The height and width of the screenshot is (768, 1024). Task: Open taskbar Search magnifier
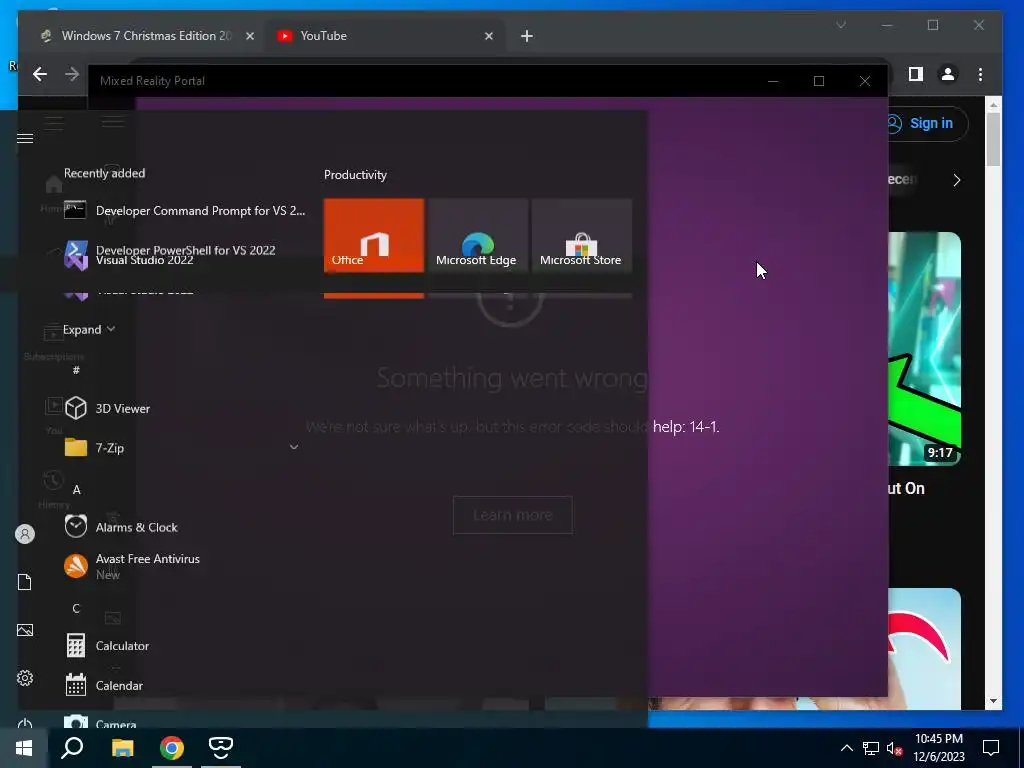click(72, 748)
